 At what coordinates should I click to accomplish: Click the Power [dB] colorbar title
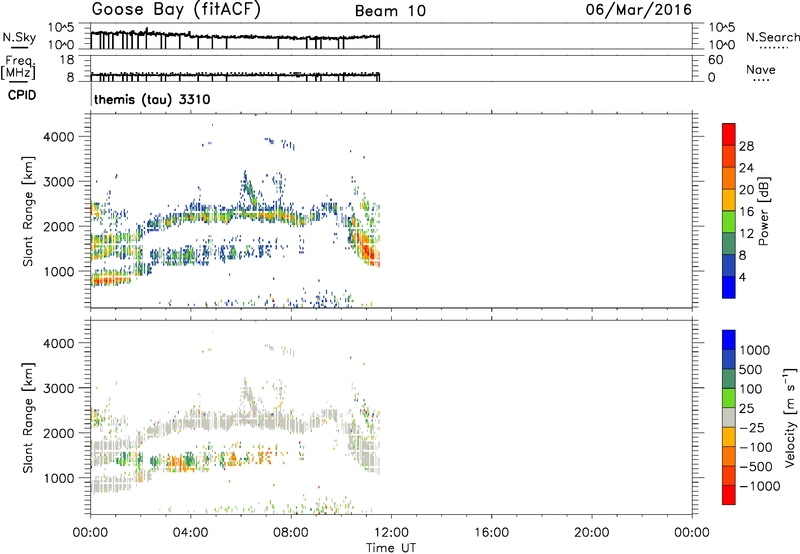coord(763,211)
